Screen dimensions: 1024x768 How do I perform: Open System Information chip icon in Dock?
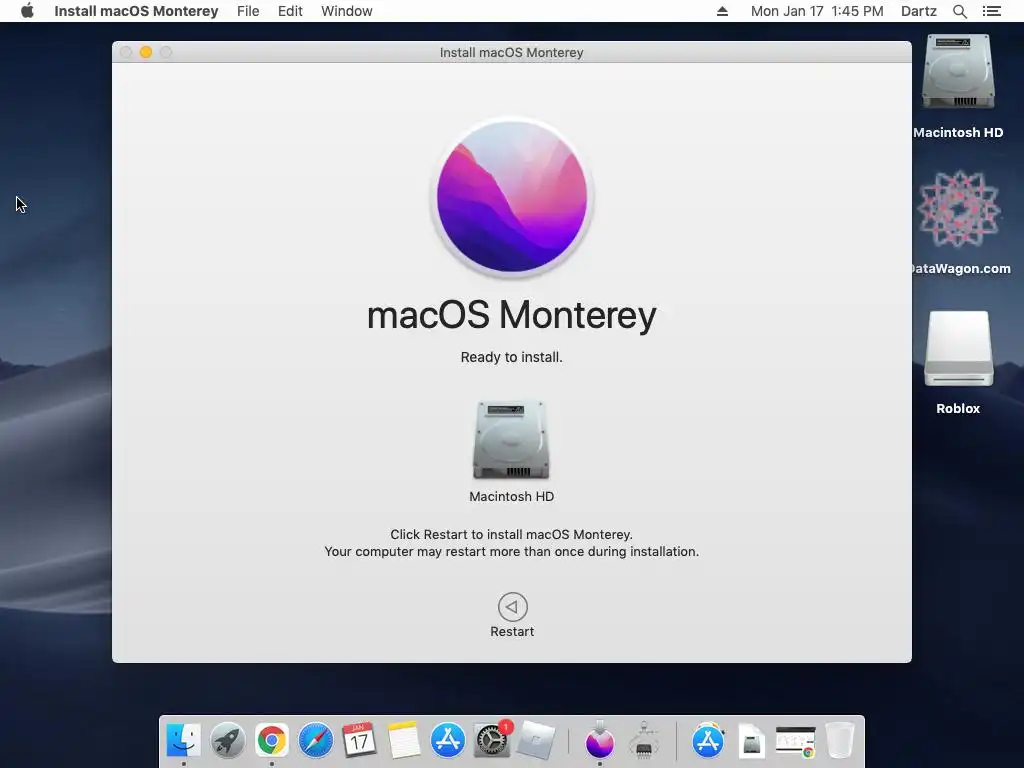(644, 741)
